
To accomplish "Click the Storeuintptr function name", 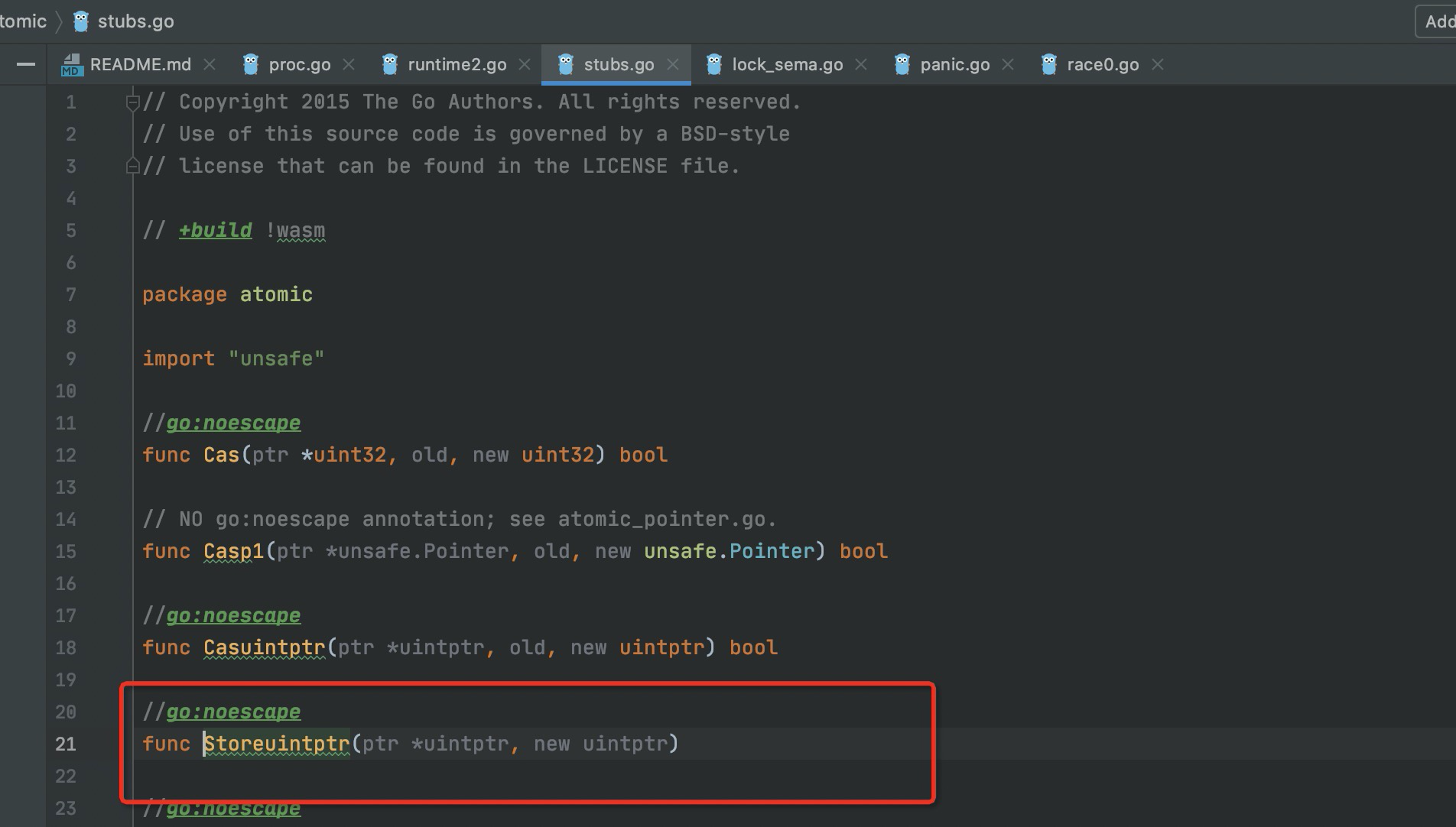I will 277,744.
